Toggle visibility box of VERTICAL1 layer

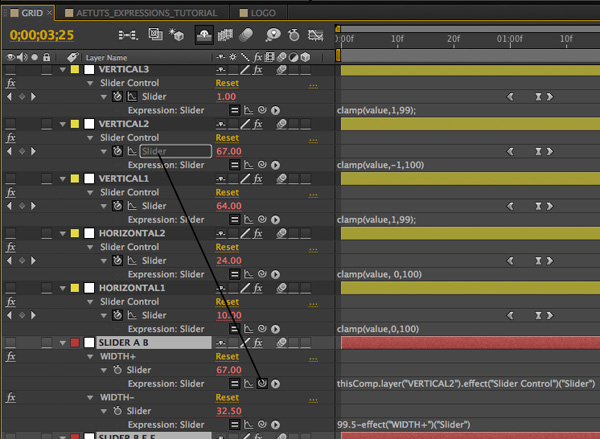tap(10, 179)
